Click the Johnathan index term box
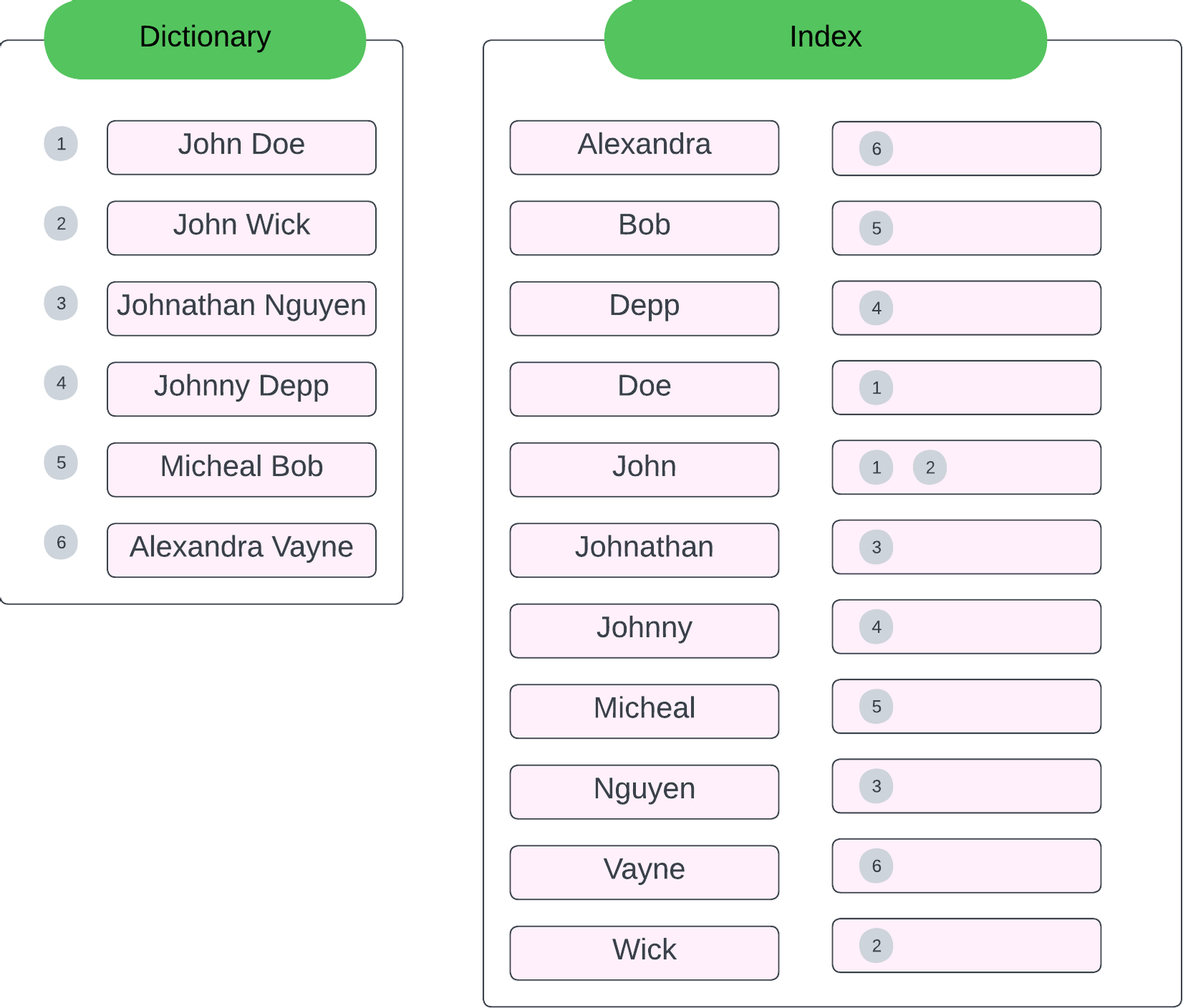Image resolution: width=1183 pixels, height=1008 pixels. click(x=644, y=550)
